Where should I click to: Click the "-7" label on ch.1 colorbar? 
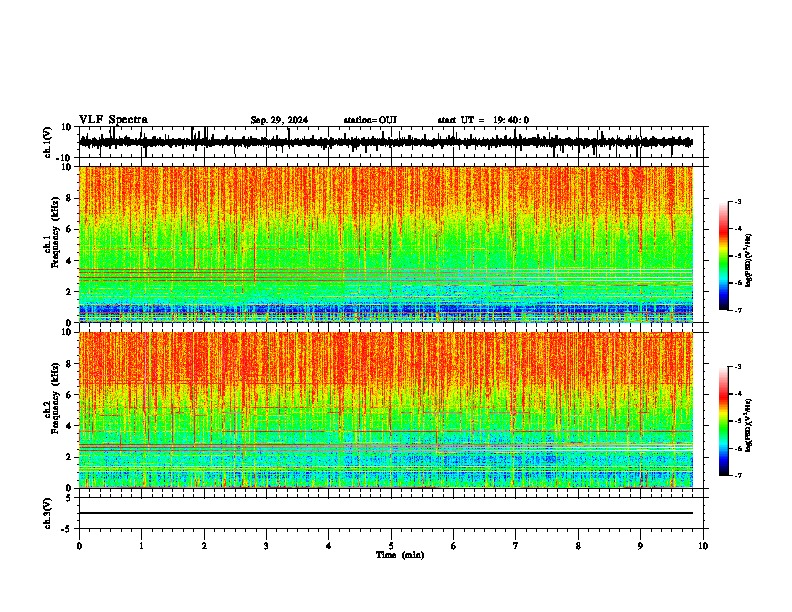pyautogui.click(x=738, y=310)
